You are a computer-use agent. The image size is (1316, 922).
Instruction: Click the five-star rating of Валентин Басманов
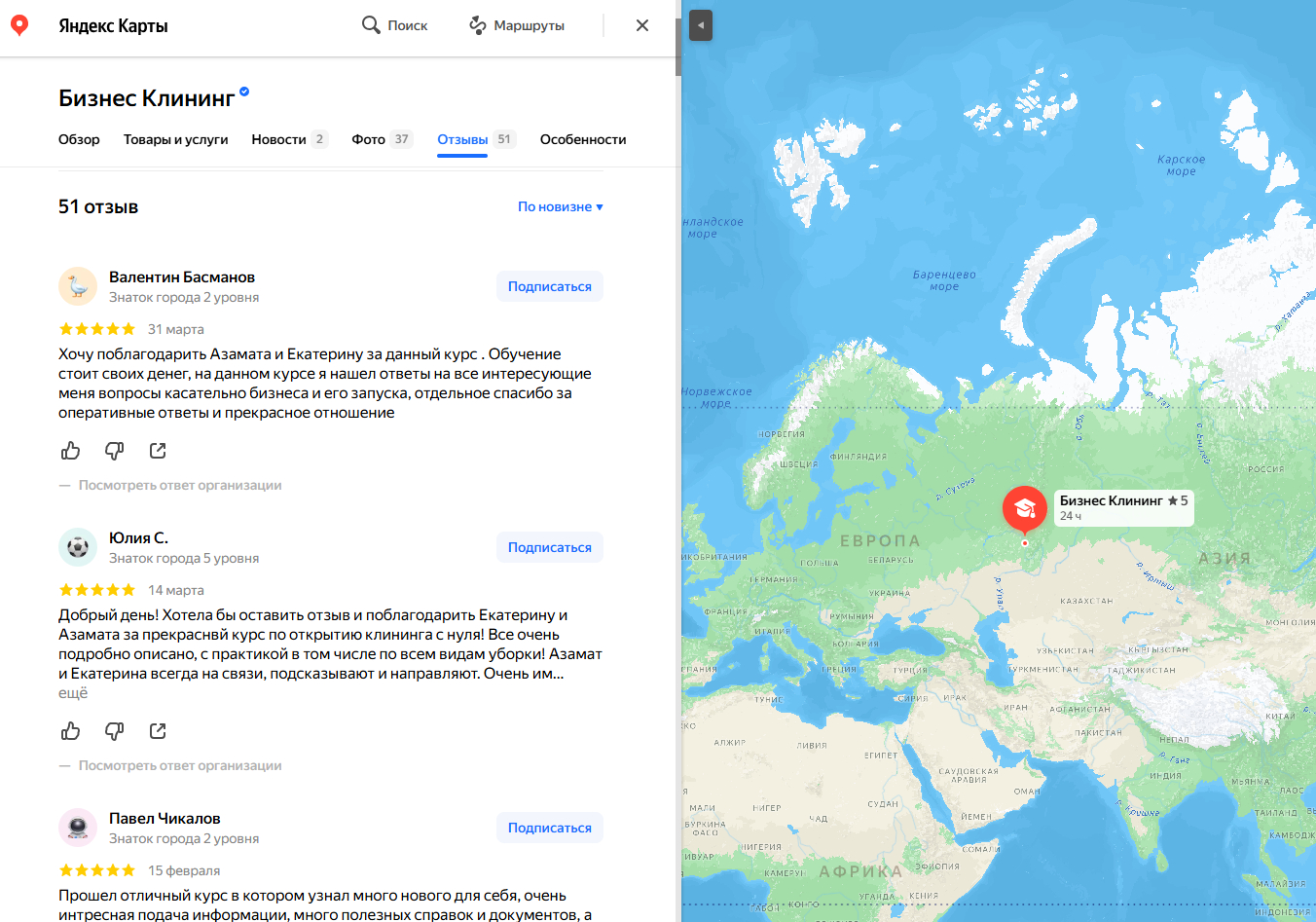click(97, 329)
